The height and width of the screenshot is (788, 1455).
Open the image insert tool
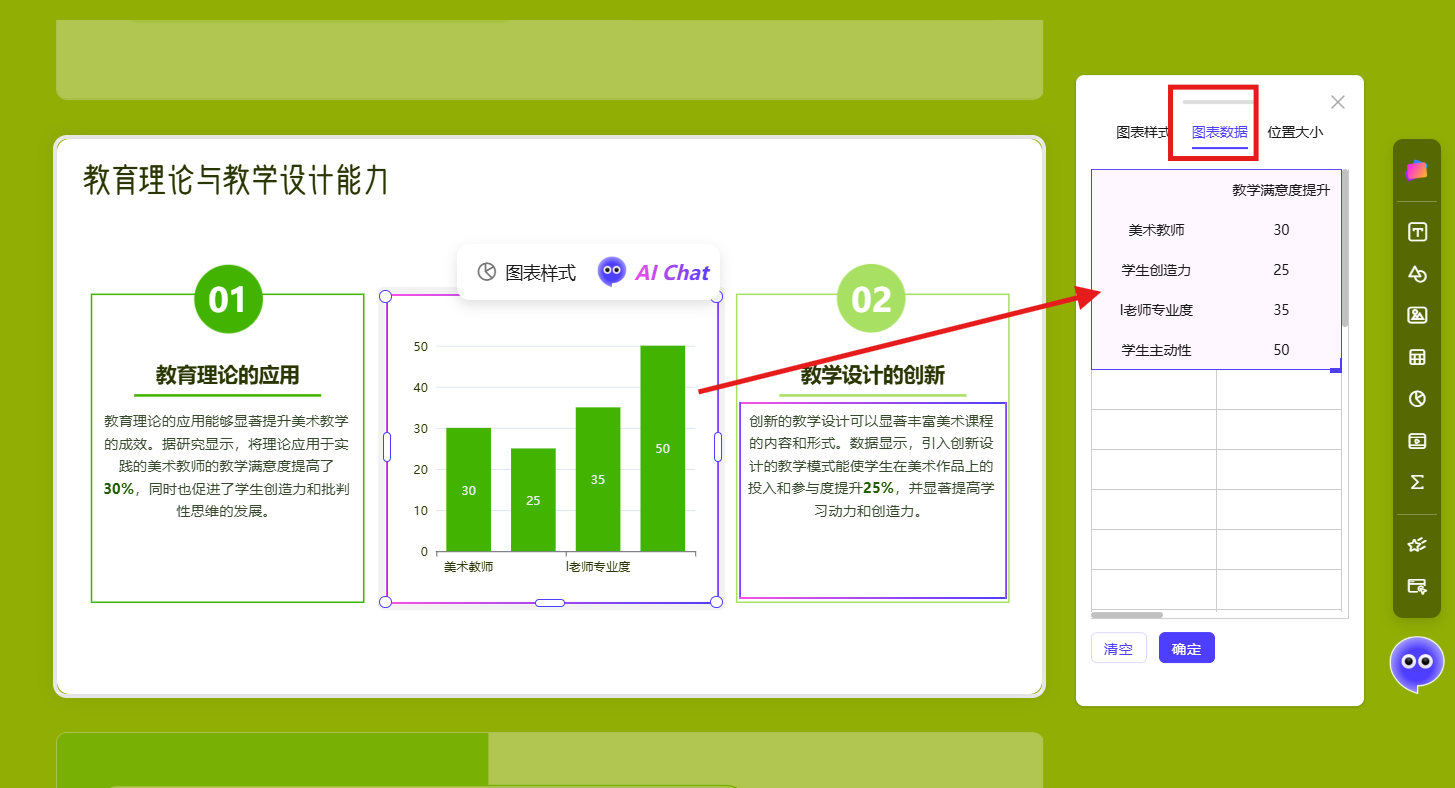tap(1416, 315)
